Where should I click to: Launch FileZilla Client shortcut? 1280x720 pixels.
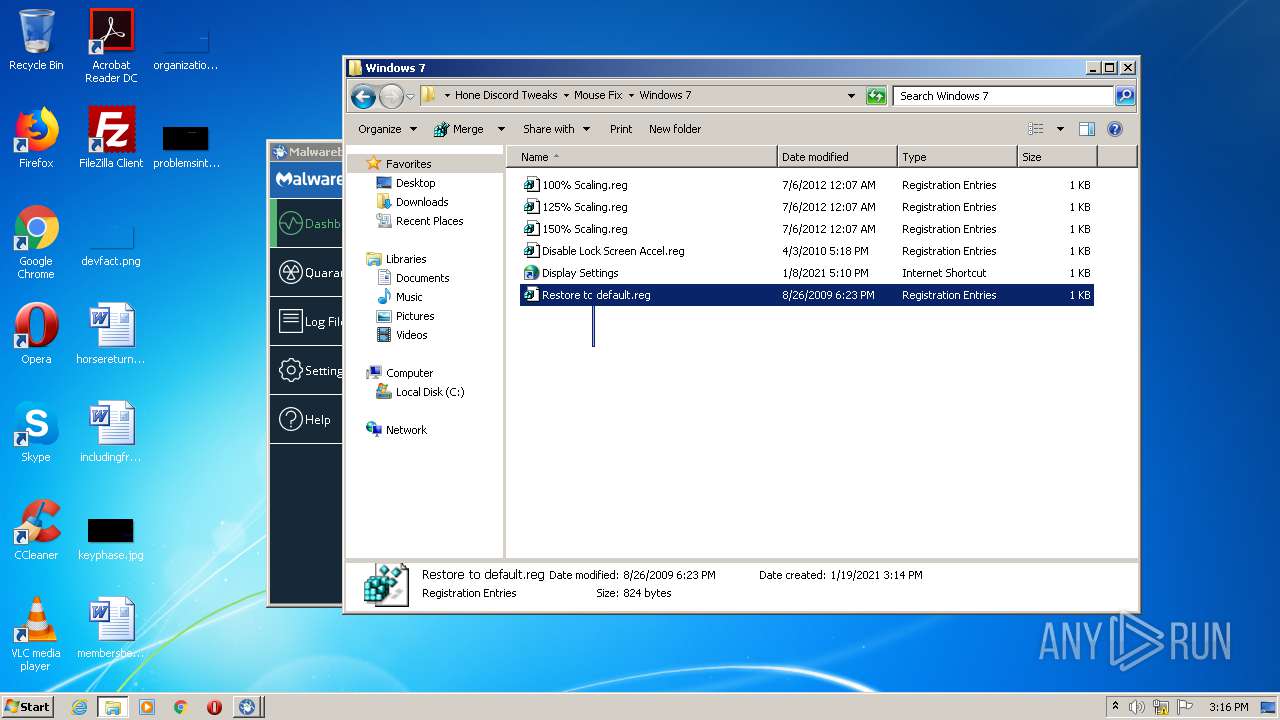tap(111, 138)
